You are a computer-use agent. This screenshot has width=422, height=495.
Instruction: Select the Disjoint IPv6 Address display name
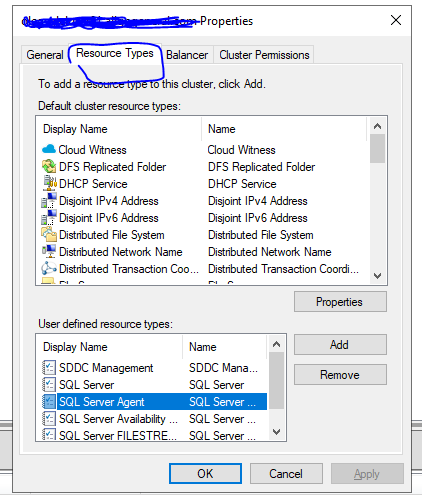pyautogui.click(x=109, y=218)
